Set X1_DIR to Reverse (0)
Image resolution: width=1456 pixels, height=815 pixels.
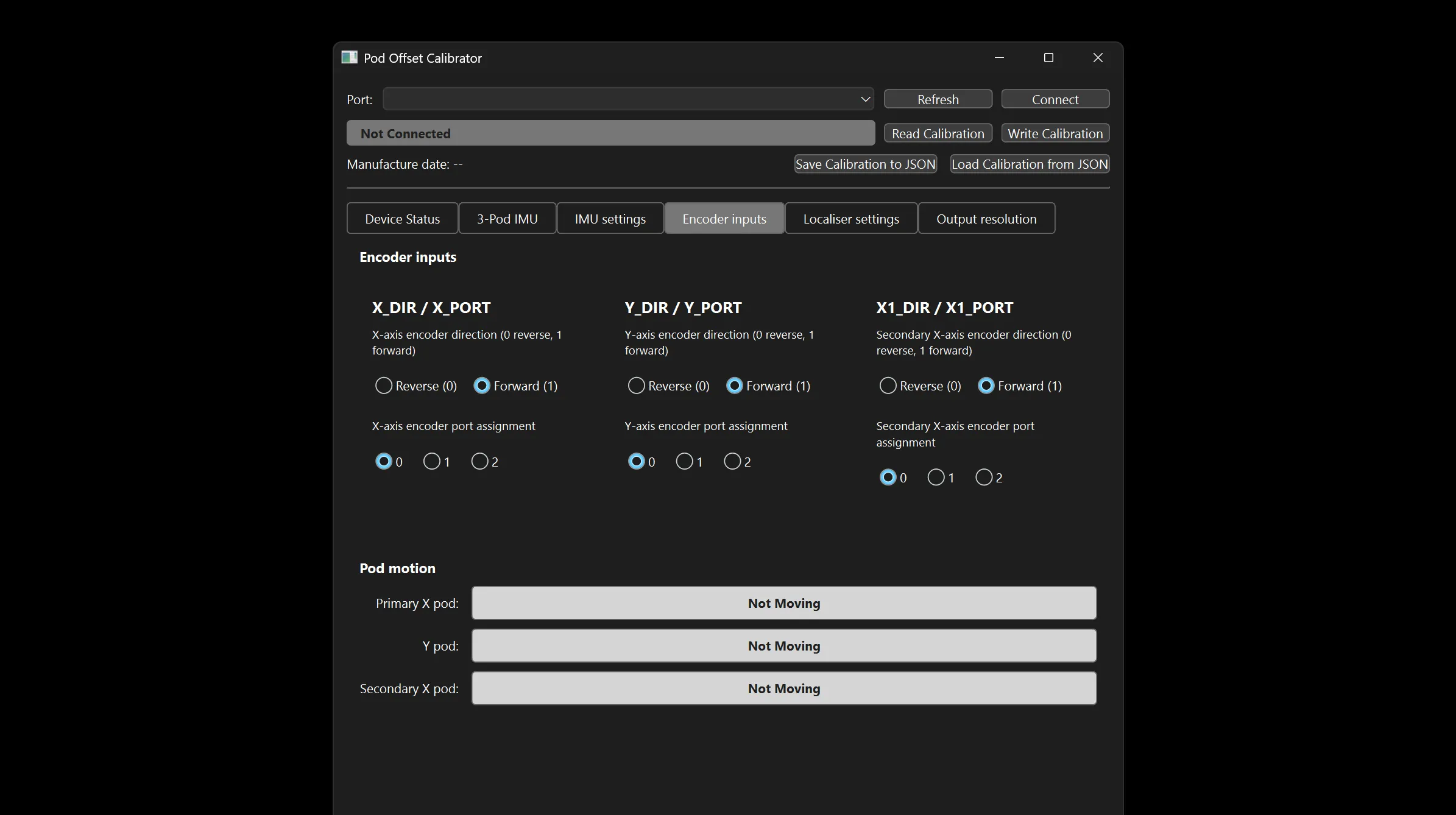[x=920, y=386]
